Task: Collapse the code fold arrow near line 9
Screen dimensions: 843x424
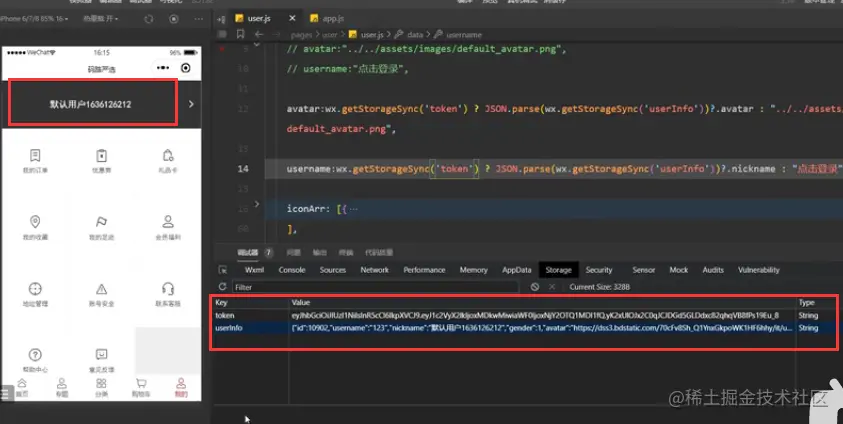Action: pyautogui.click(x=256, y=45)
